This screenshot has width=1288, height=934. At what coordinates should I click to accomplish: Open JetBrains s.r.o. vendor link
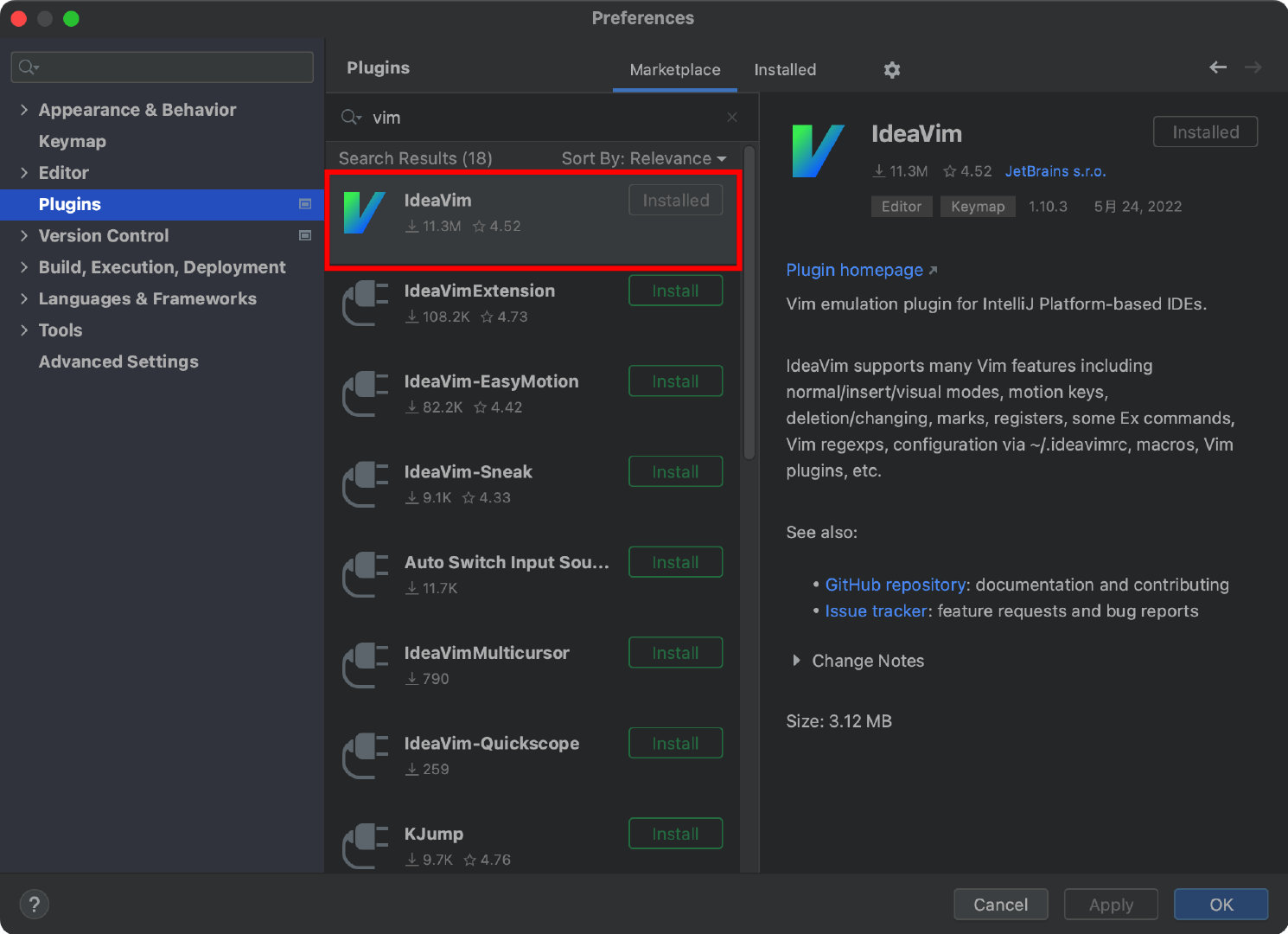tap(1055, 171)
